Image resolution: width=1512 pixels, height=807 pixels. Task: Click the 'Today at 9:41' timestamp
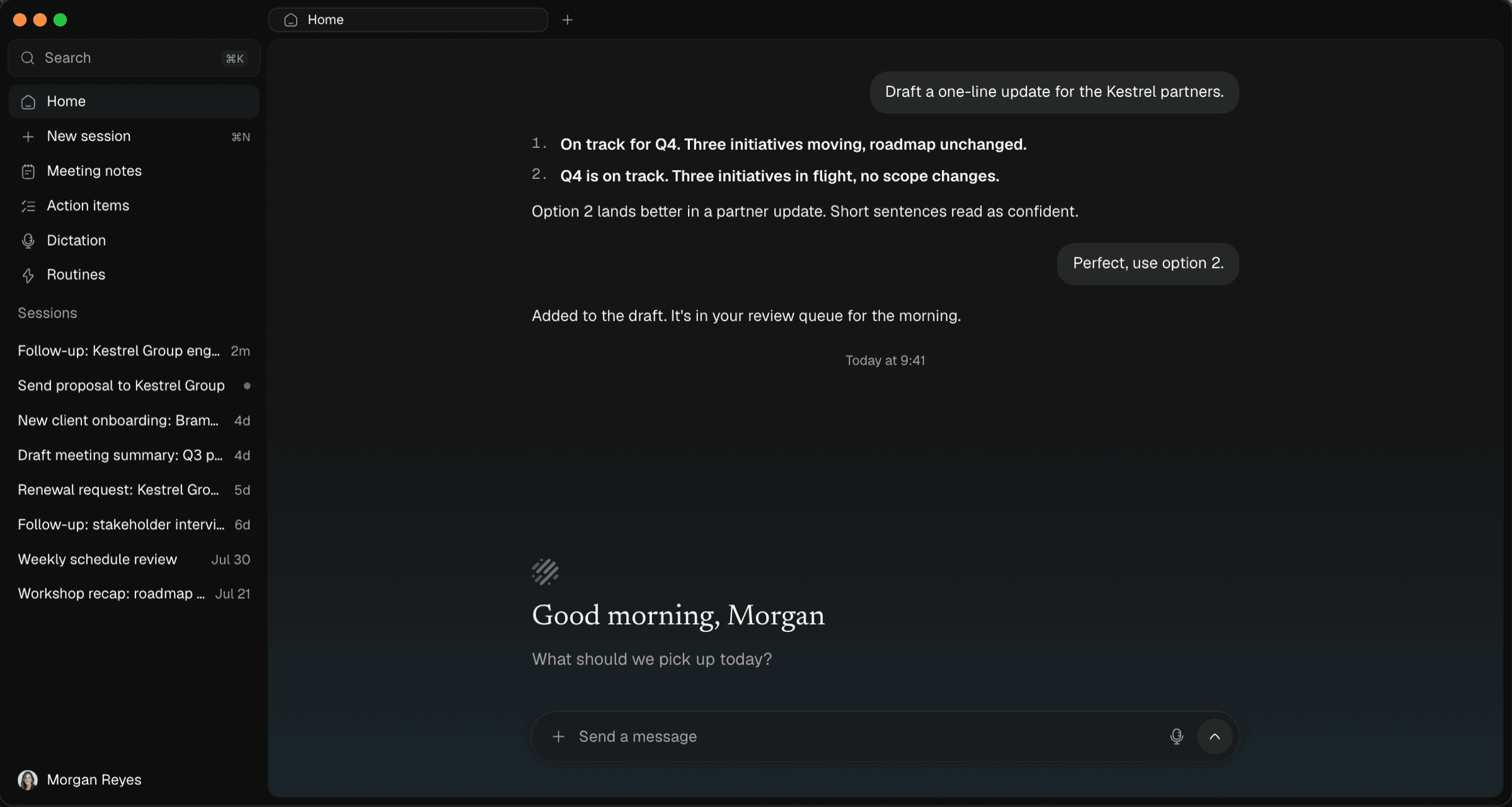click(x=885, y=360)
